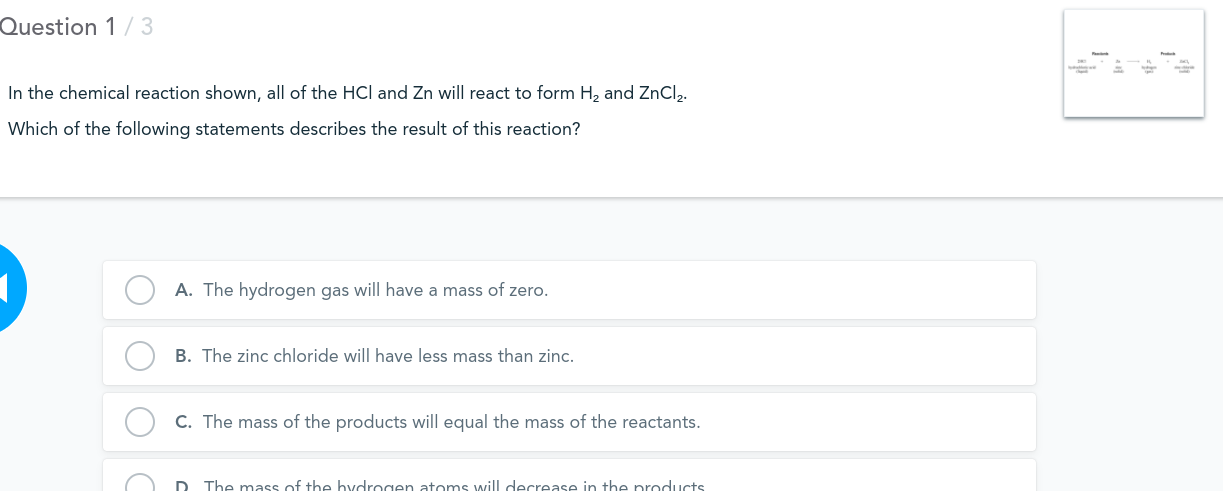Viewport: 1223px width, 491px height.
Task: Click the bold letter B. option label
Action: click(184, 356)
